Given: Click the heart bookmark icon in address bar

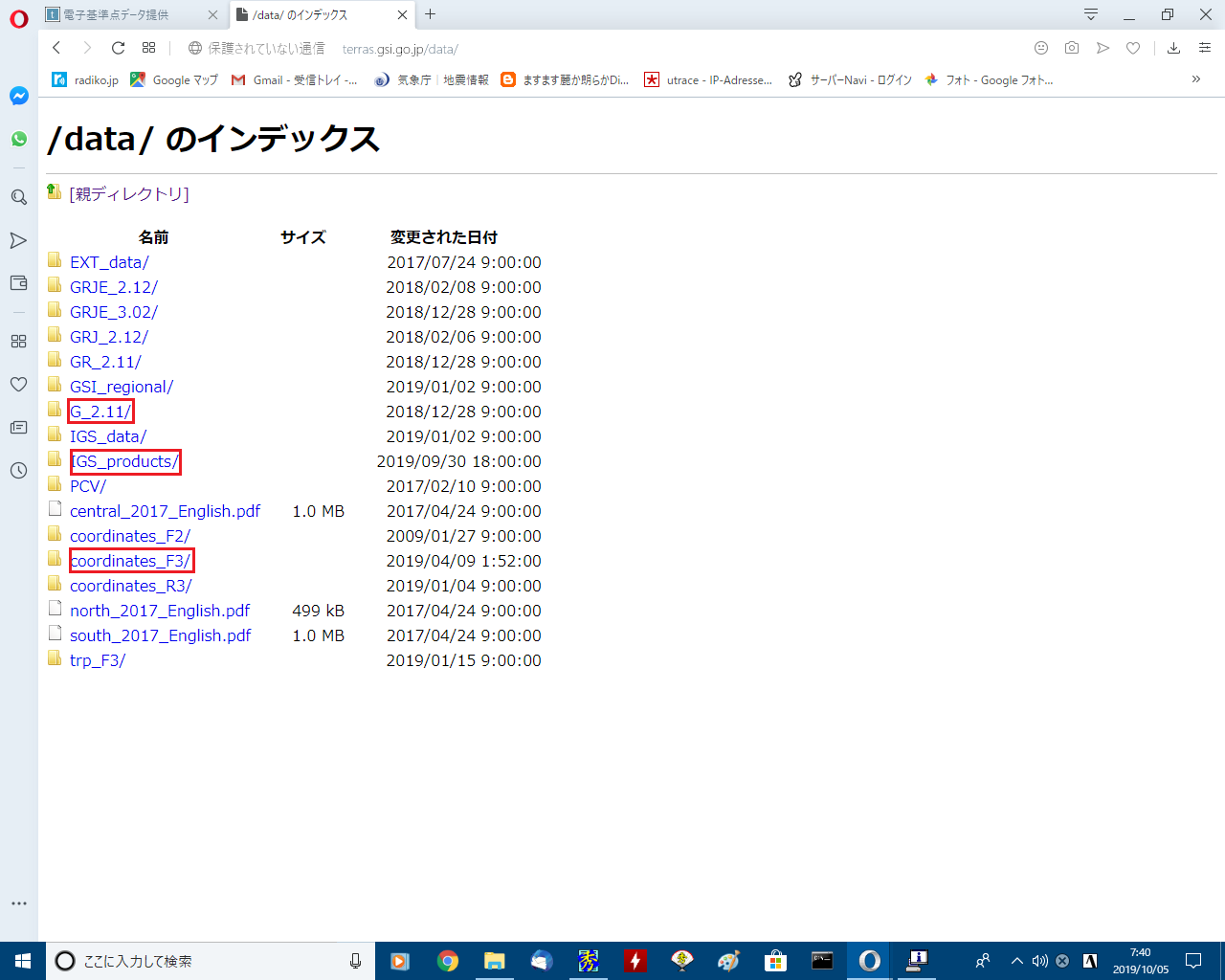Looking at the screenshot, I should pos(1133,48).
